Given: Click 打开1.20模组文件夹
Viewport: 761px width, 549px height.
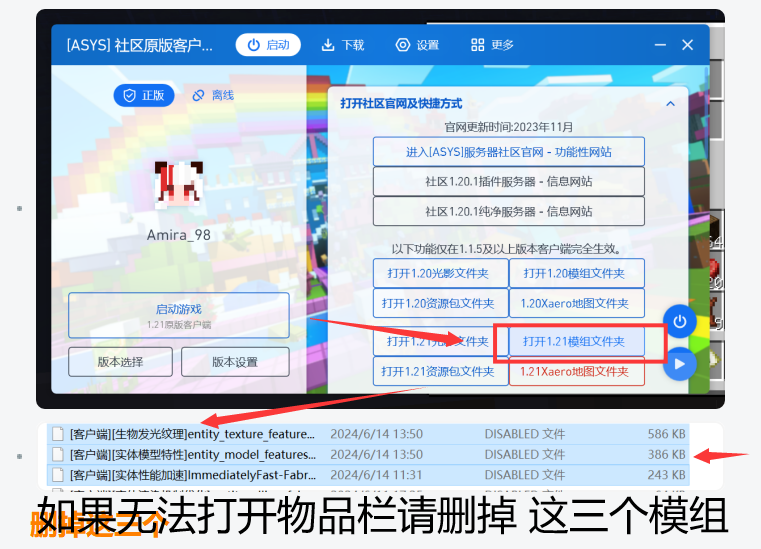Looking at the screenshot, I should point(577,273).
